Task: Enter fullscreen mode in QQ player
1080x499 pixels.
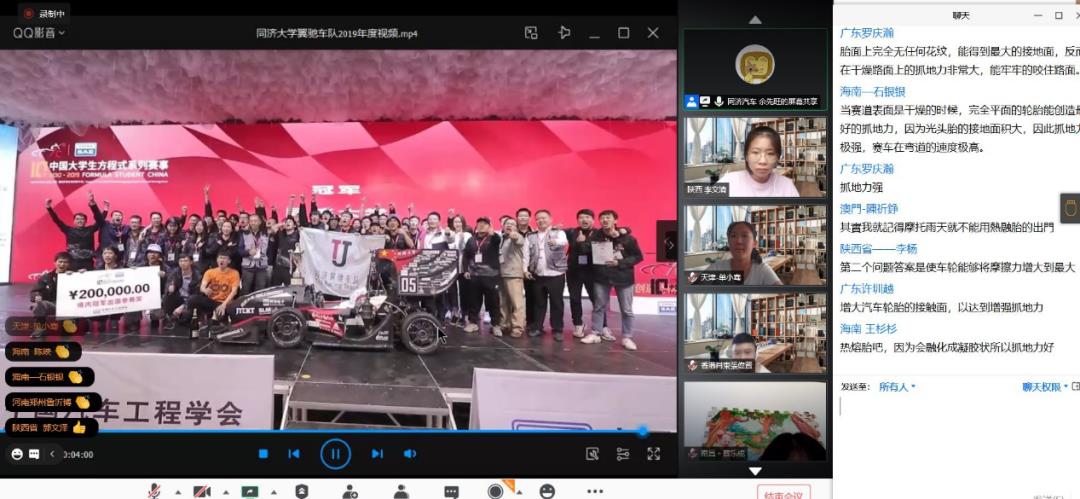Action: pos(653,454)
